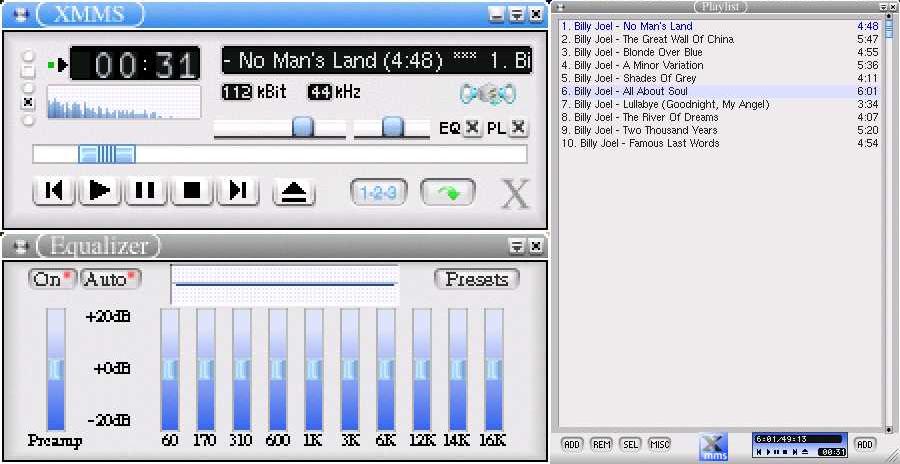Click the Eject button to open files
The image size is (900, 464).
(x=294, y=191)
